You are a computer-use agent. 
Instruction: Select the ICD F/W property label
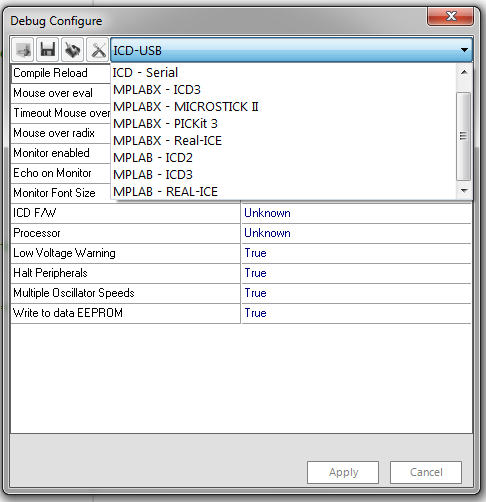pyautogui.click(x=126, y=213)
